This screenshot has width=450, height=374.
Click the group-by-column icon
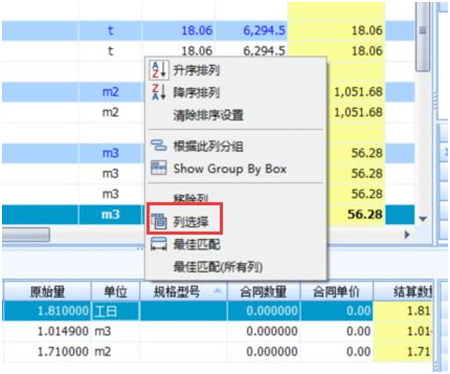(x=159, y=145)
